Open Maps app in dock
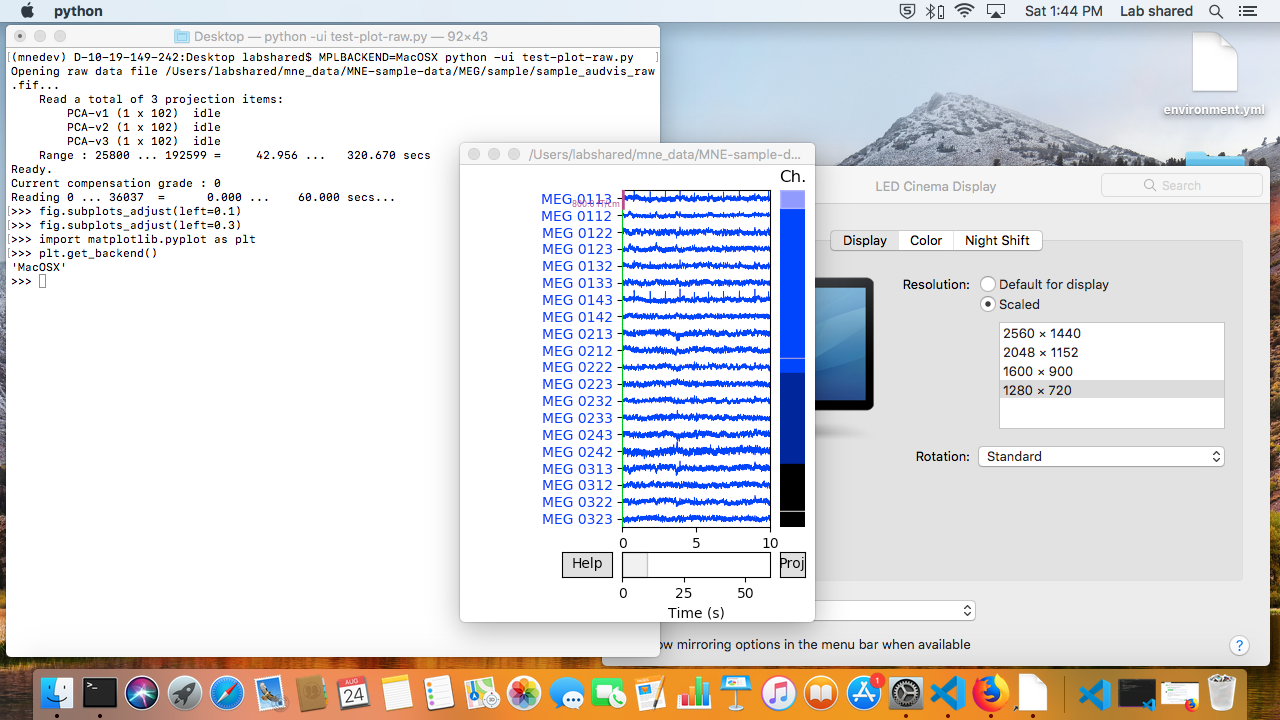 482,693
